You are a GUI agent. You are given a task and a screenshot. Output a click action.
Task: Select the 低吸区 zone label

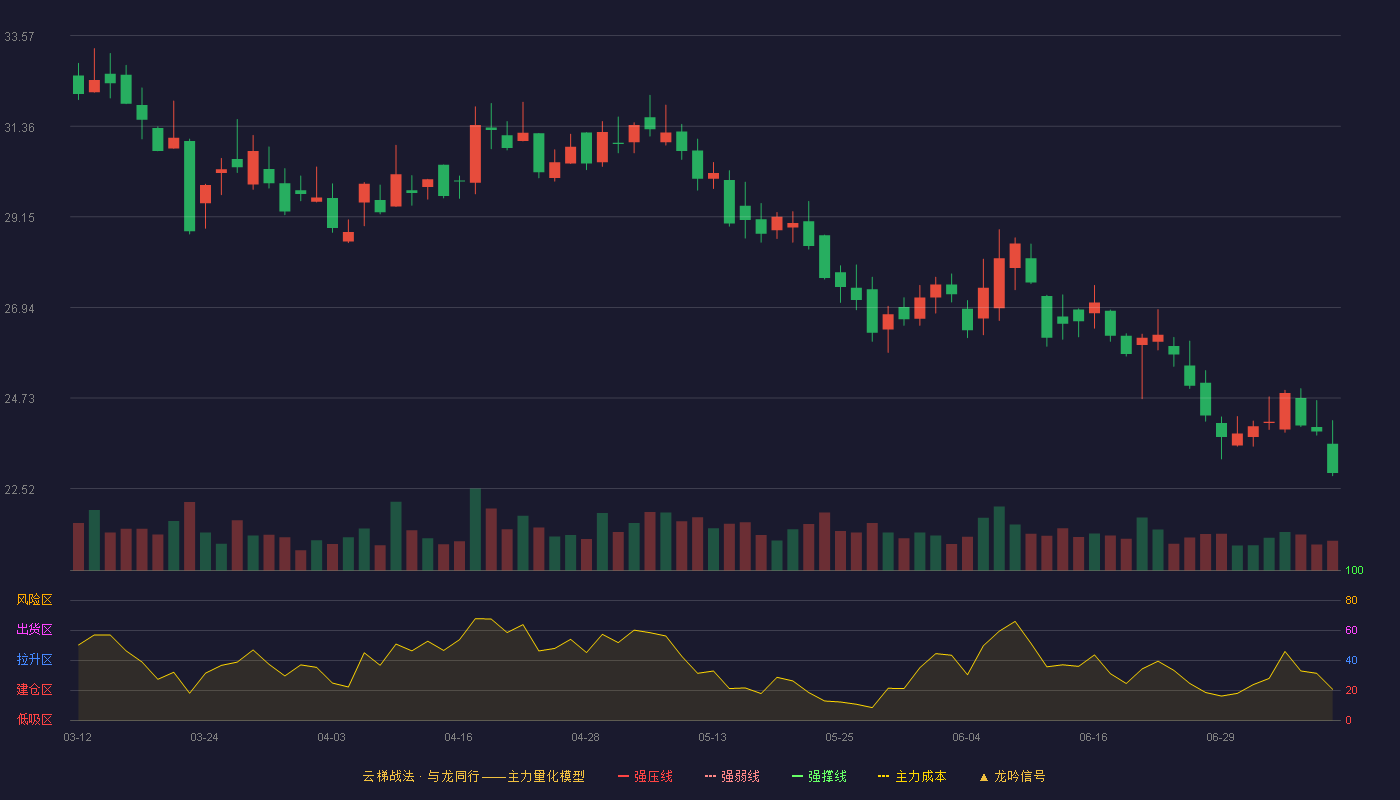click(x=34, y=719)
